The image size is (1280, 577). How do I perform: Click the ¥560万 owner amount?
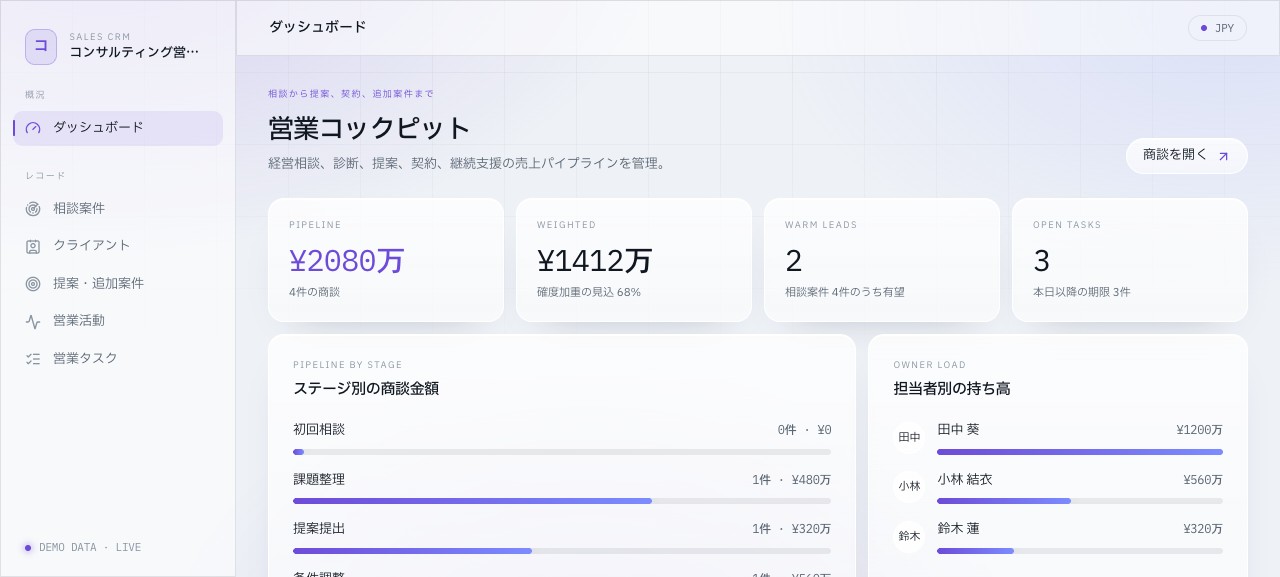point(1203,480)
